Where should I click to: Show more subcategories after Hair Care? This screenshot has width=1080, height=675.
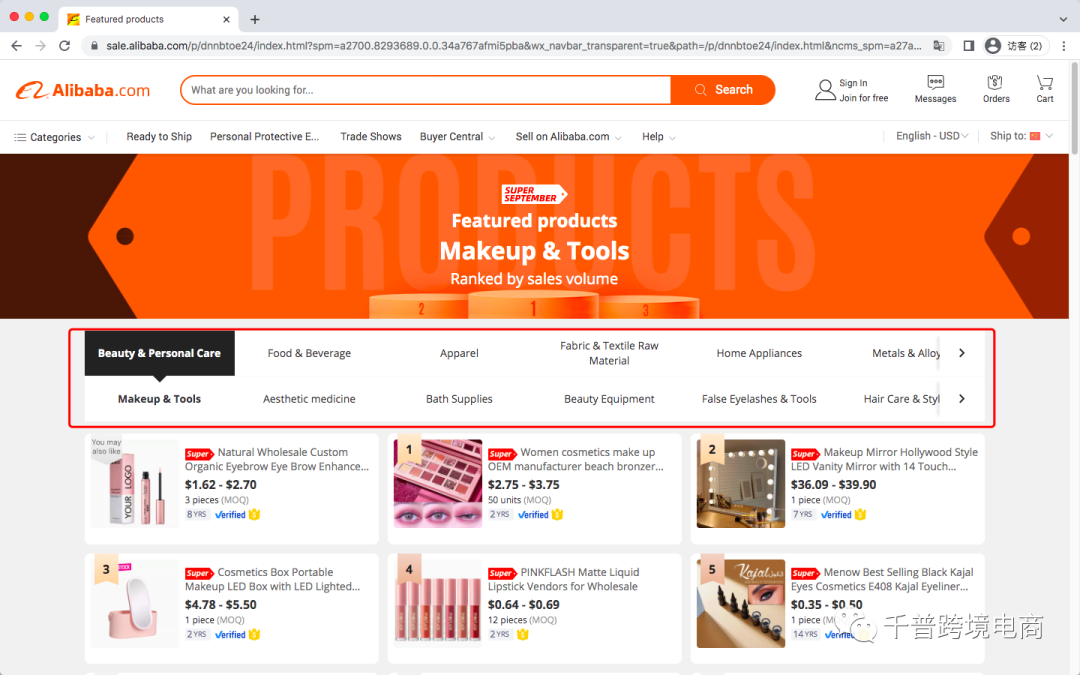coord(962,398)
